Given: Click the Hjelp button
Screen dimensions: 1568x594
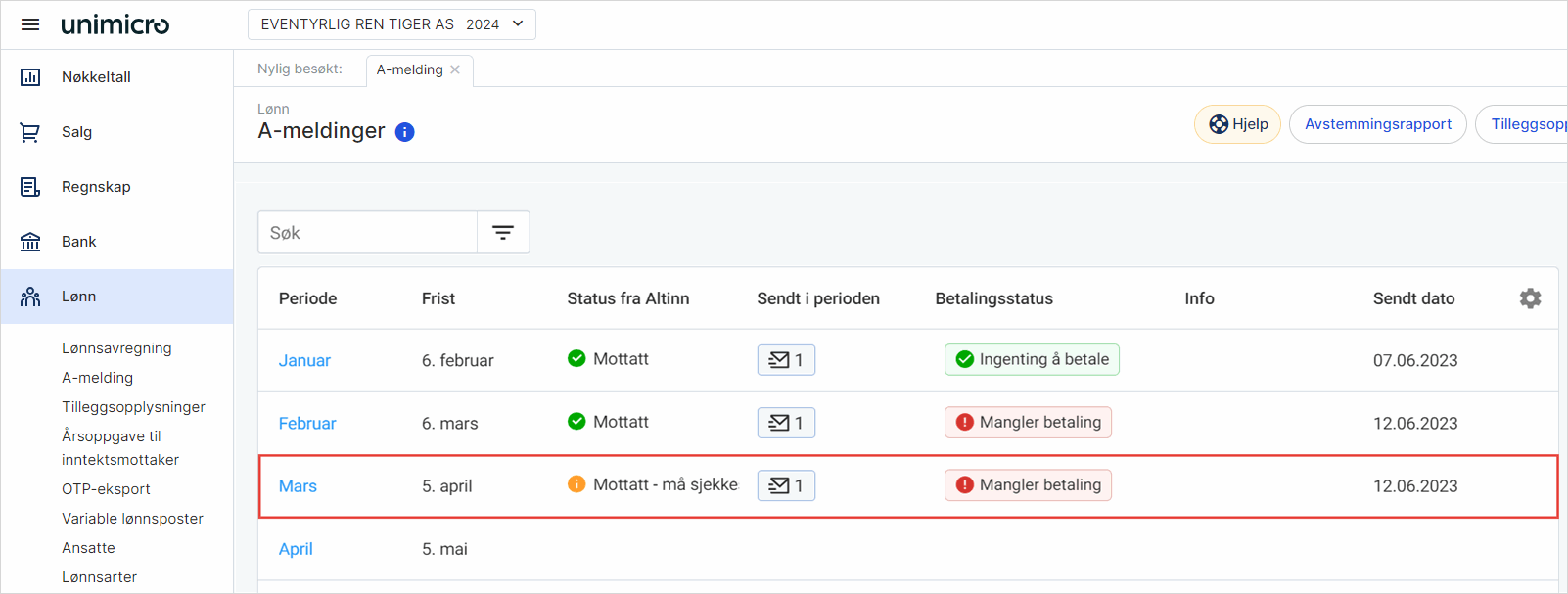Looking at the screenshot, I should tap(1237, 124).
